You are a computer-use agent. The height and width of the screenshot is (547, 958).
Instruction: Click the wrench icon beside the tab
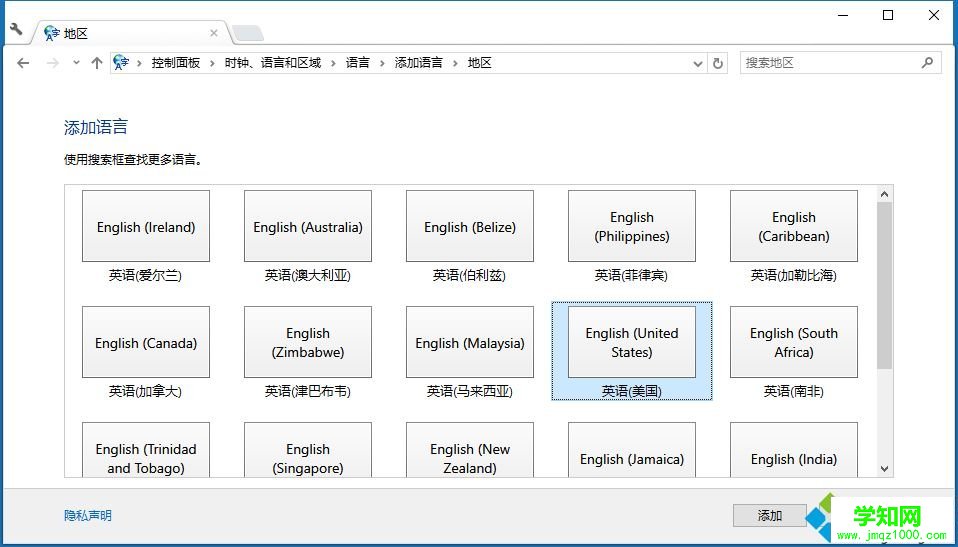(16, 29)
